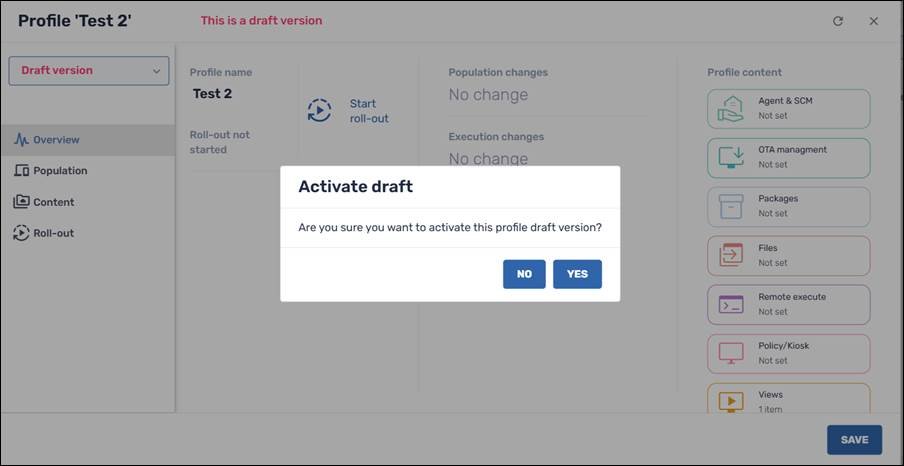
Task: Switch to the Population section
Action: coord(60,171)
